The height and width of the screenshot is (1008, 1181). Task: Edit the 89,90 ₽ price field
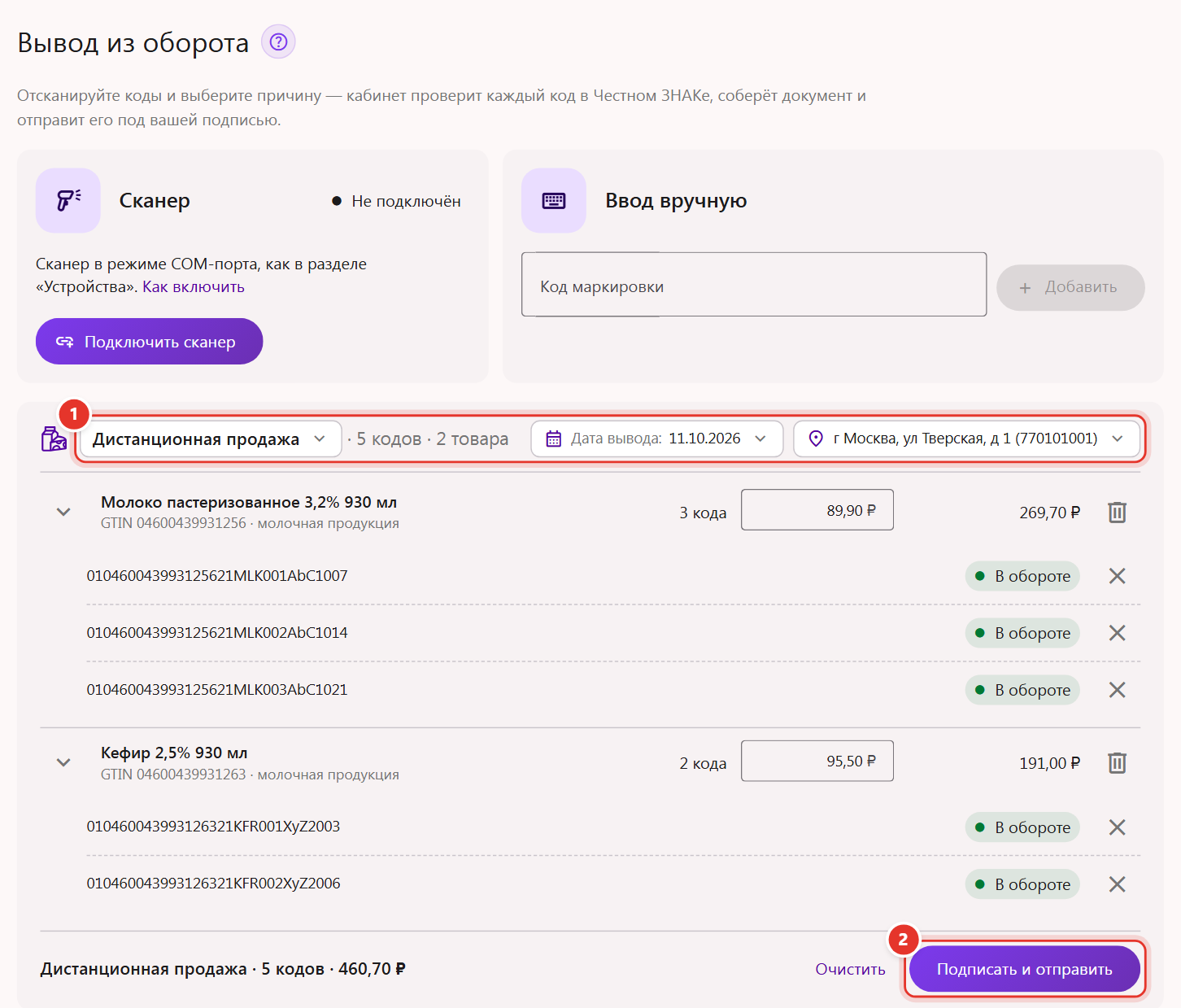click(817, 510)
